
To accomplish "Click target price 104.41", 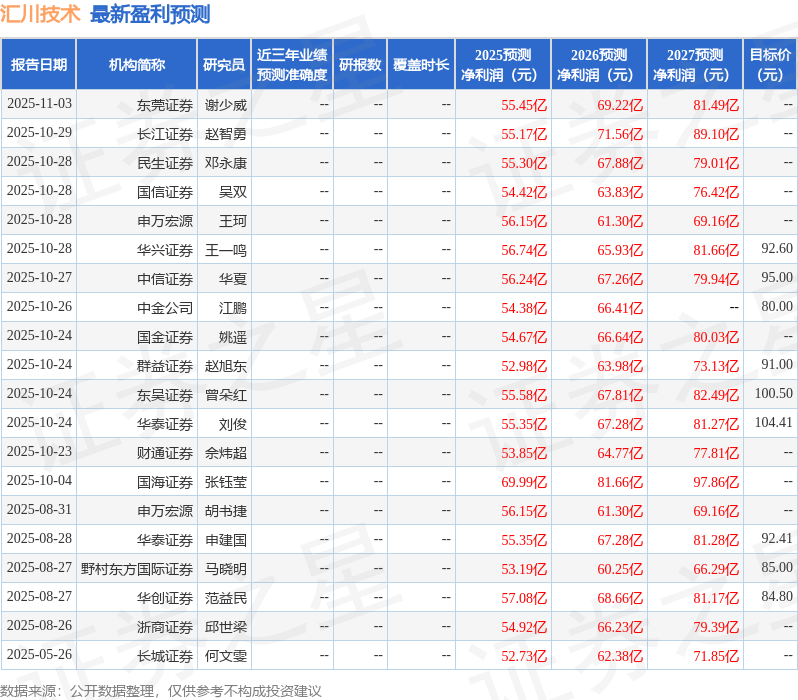I will tap(774, 423).
